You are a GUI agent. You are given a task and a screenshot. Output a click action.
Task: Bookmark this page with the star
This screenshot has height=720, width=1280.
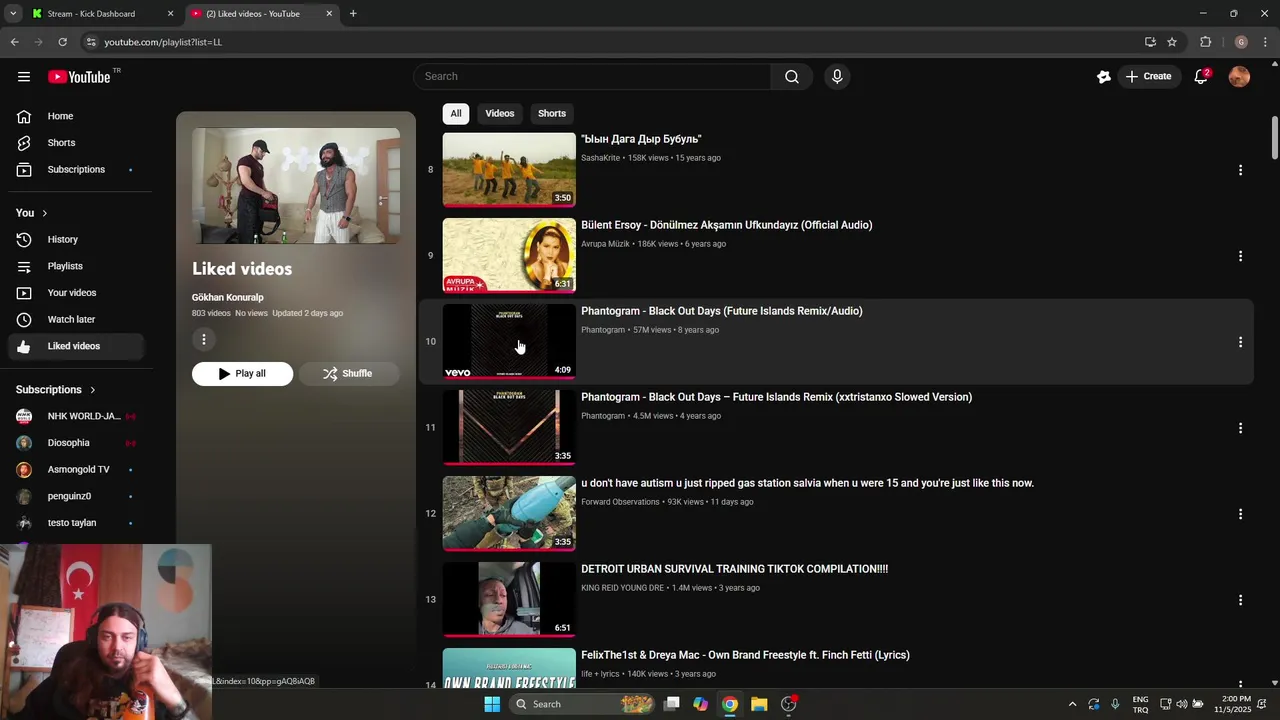1172,42
